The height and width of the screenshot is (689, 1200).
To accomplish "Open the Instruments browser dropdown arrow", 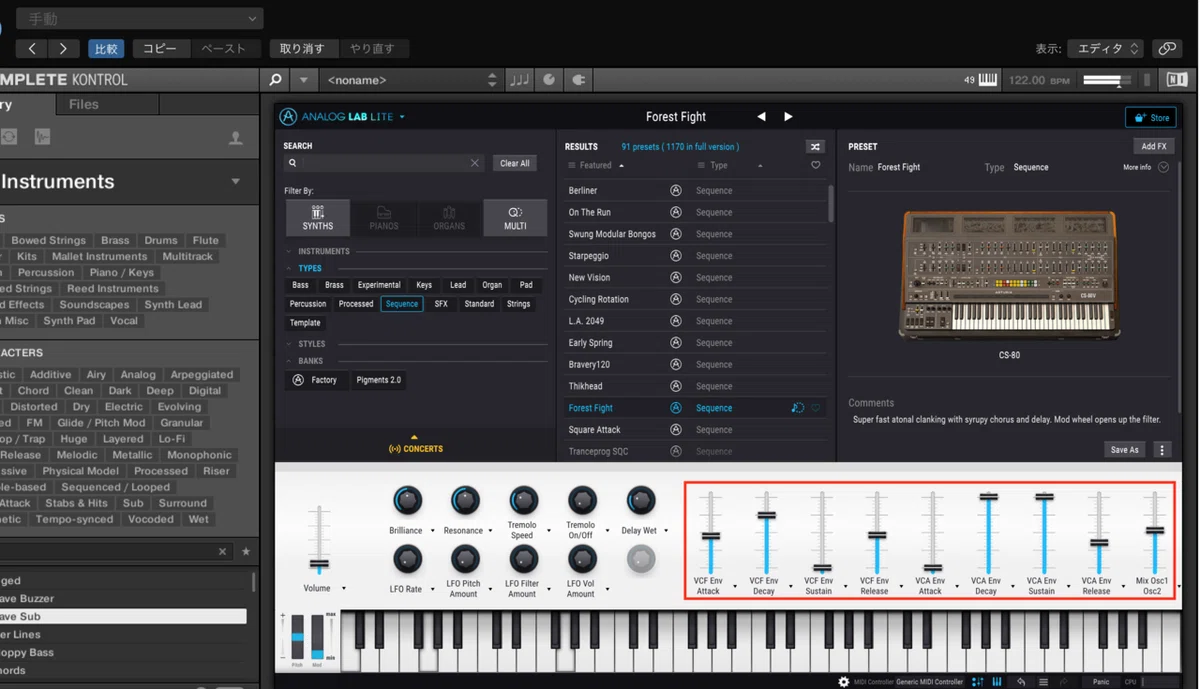I will (x=236, y=181).
